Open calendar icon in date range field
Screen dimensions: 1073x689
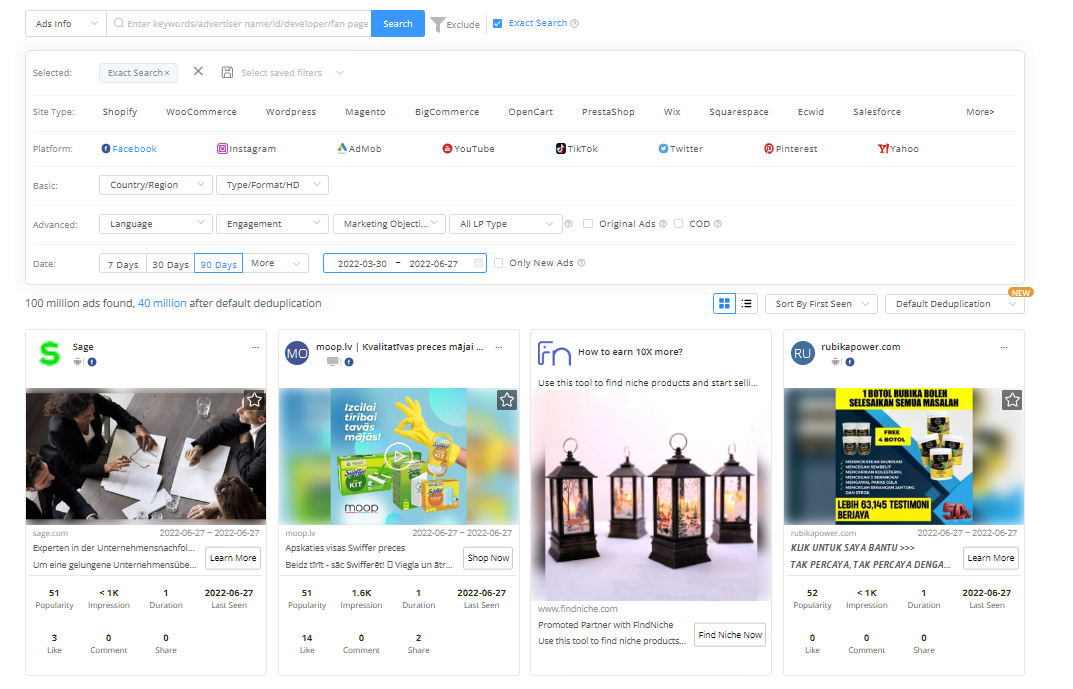pos(478,263)
